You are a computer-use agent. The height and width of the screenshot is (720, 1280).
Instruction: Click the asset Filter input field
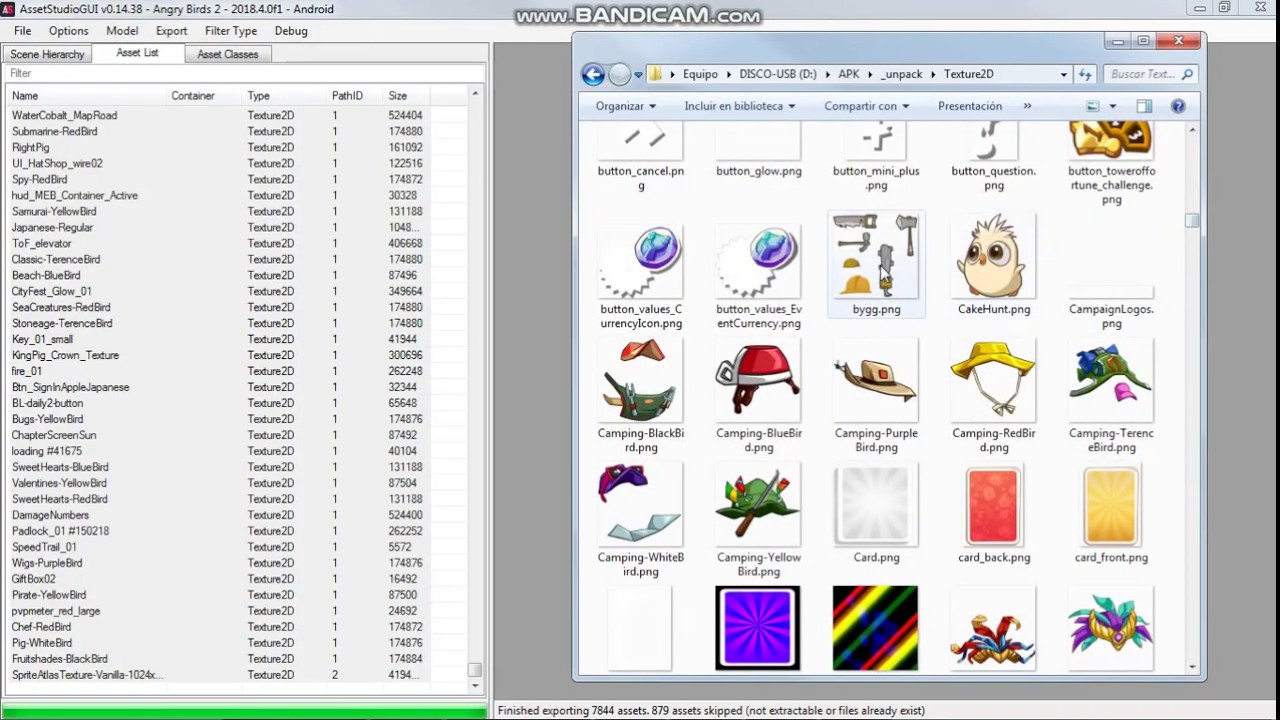click(243, 73)
